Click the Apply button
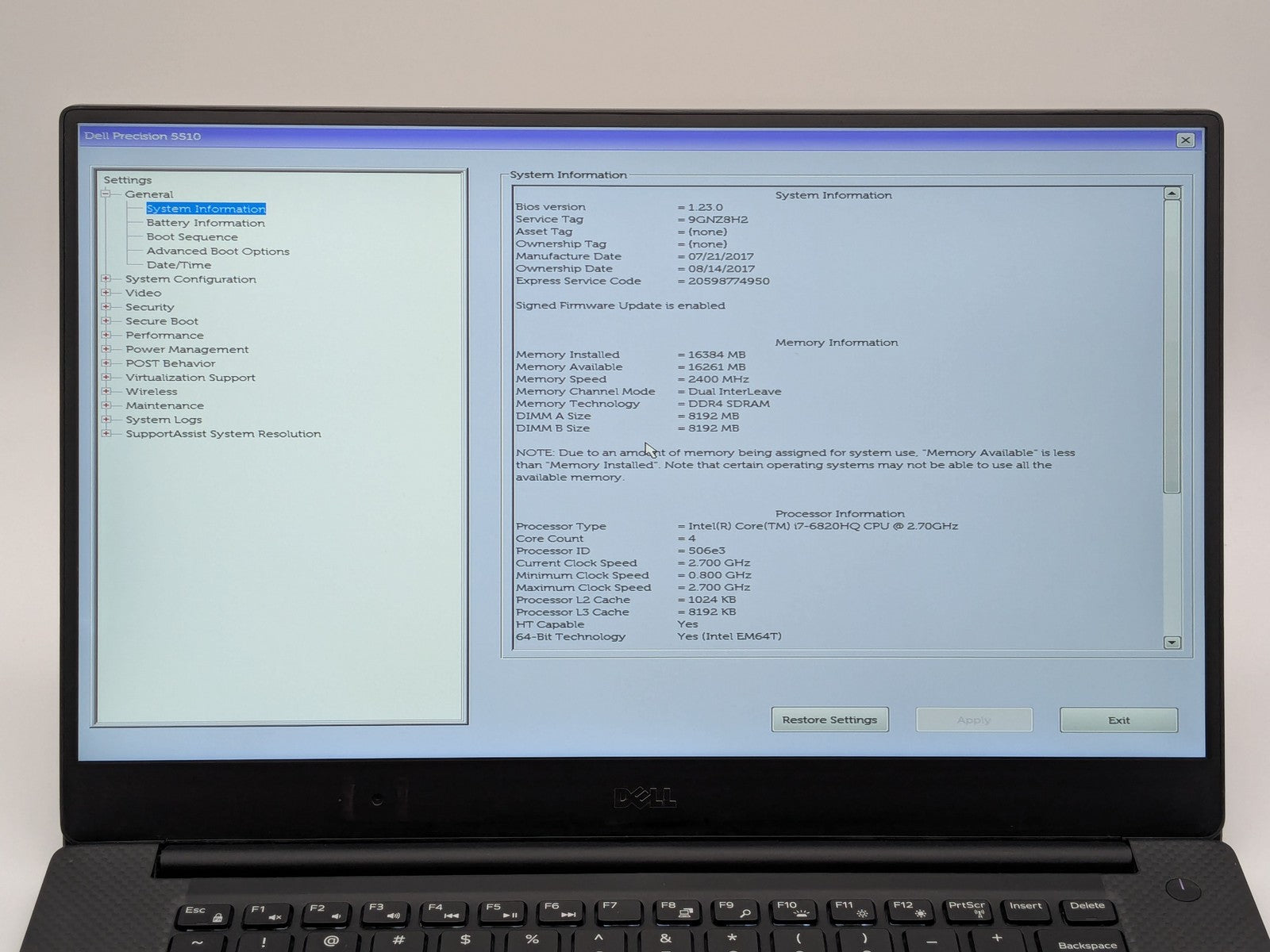The height and width of the screenshot is (952, 1270). tap(974, 720)
